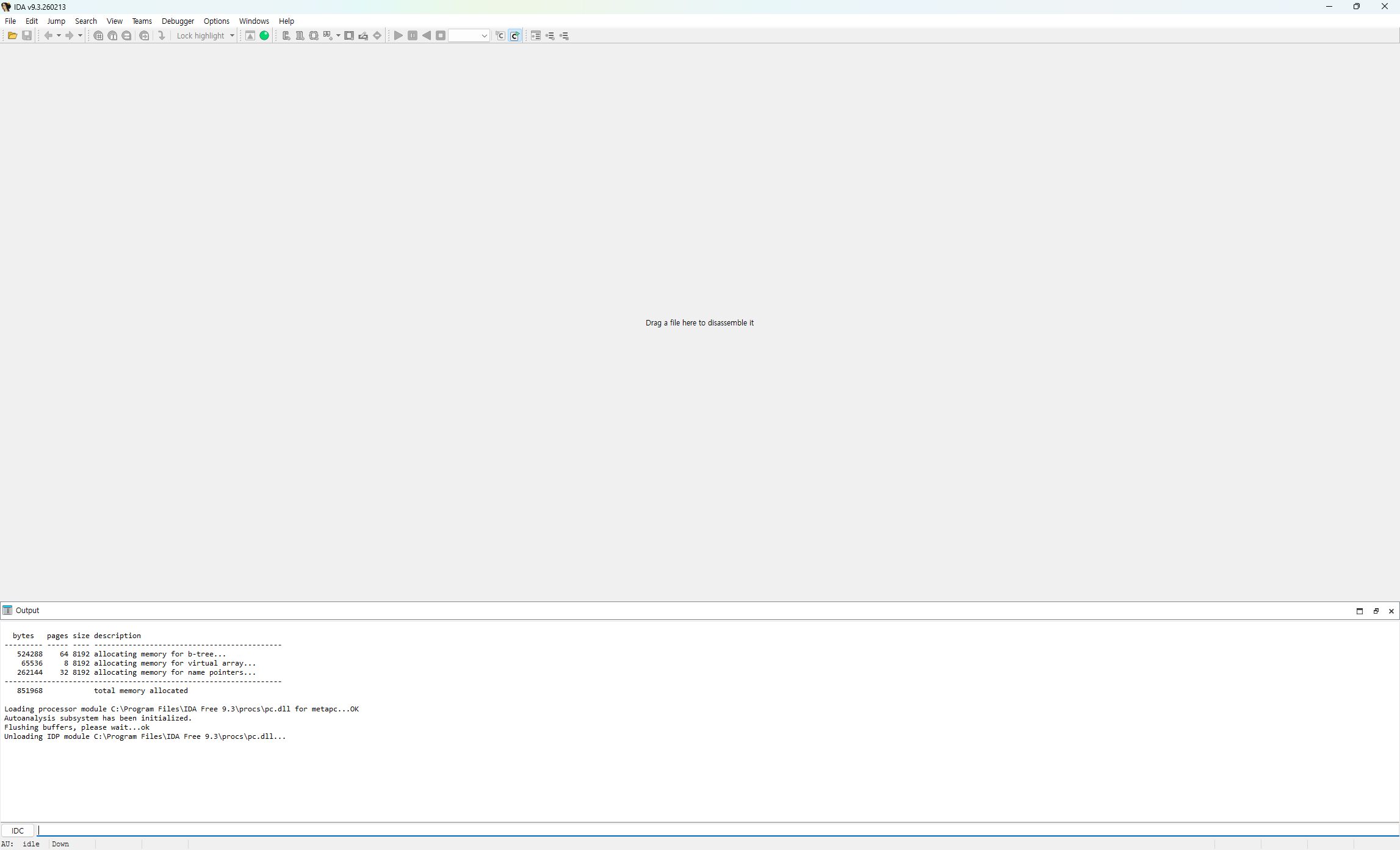Image resolution: width=1400 pixels, height=850 pixels.
Task: Click the IDC language switch button
Action: coord(18,830)
